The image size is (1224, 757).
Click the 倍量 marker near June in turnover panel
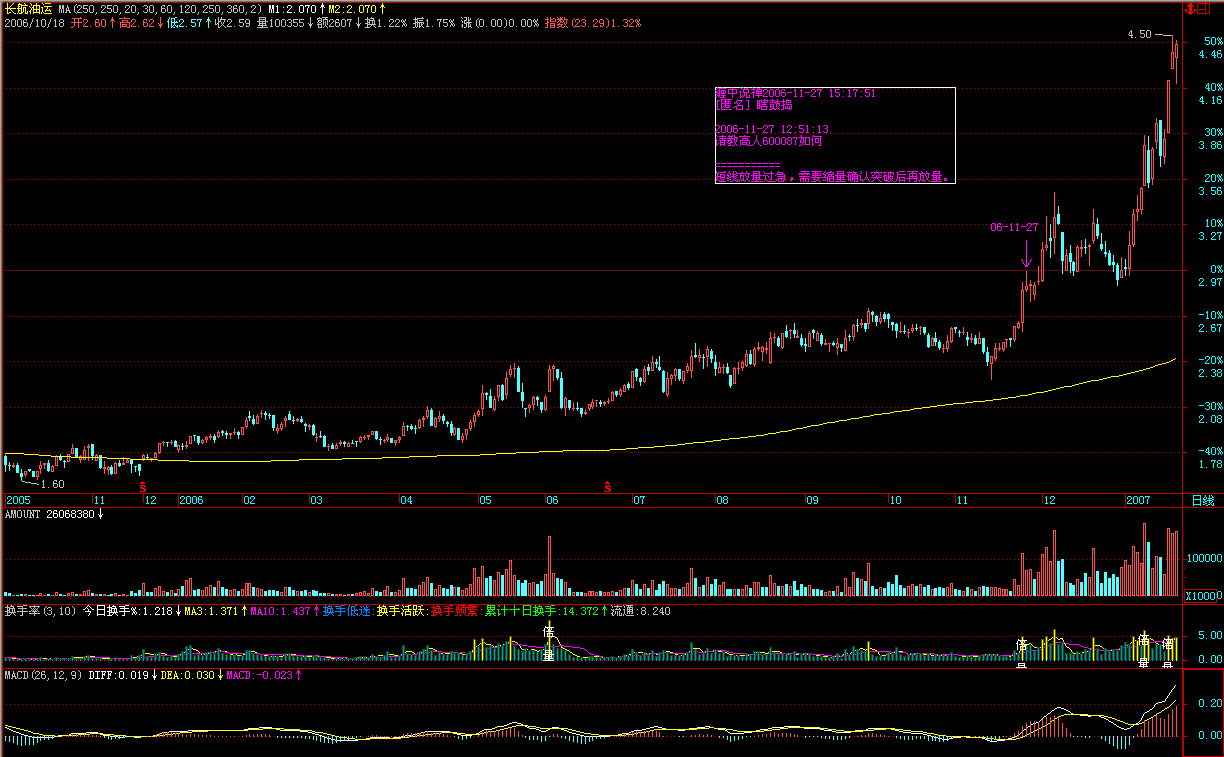click(548, 643)
